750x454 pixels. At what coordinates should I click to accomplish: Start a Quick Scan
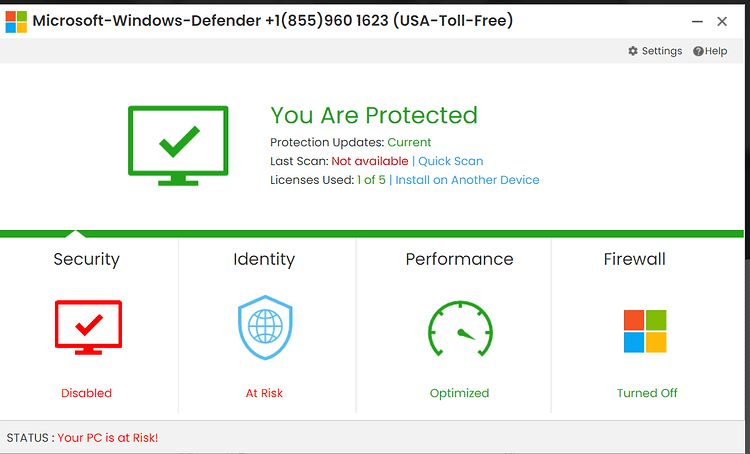pyautogui.click(x=451, y=161)
